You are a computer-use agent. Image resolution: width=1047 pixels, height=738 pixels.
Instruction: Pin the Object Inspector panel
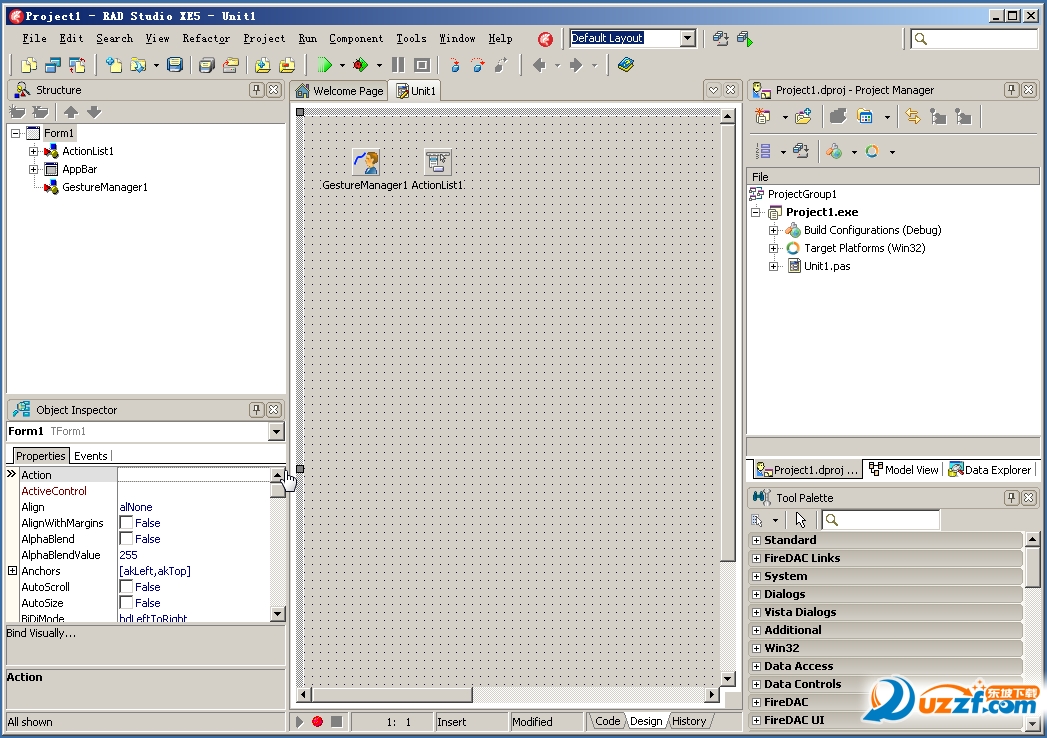click(x=258, y=409)
